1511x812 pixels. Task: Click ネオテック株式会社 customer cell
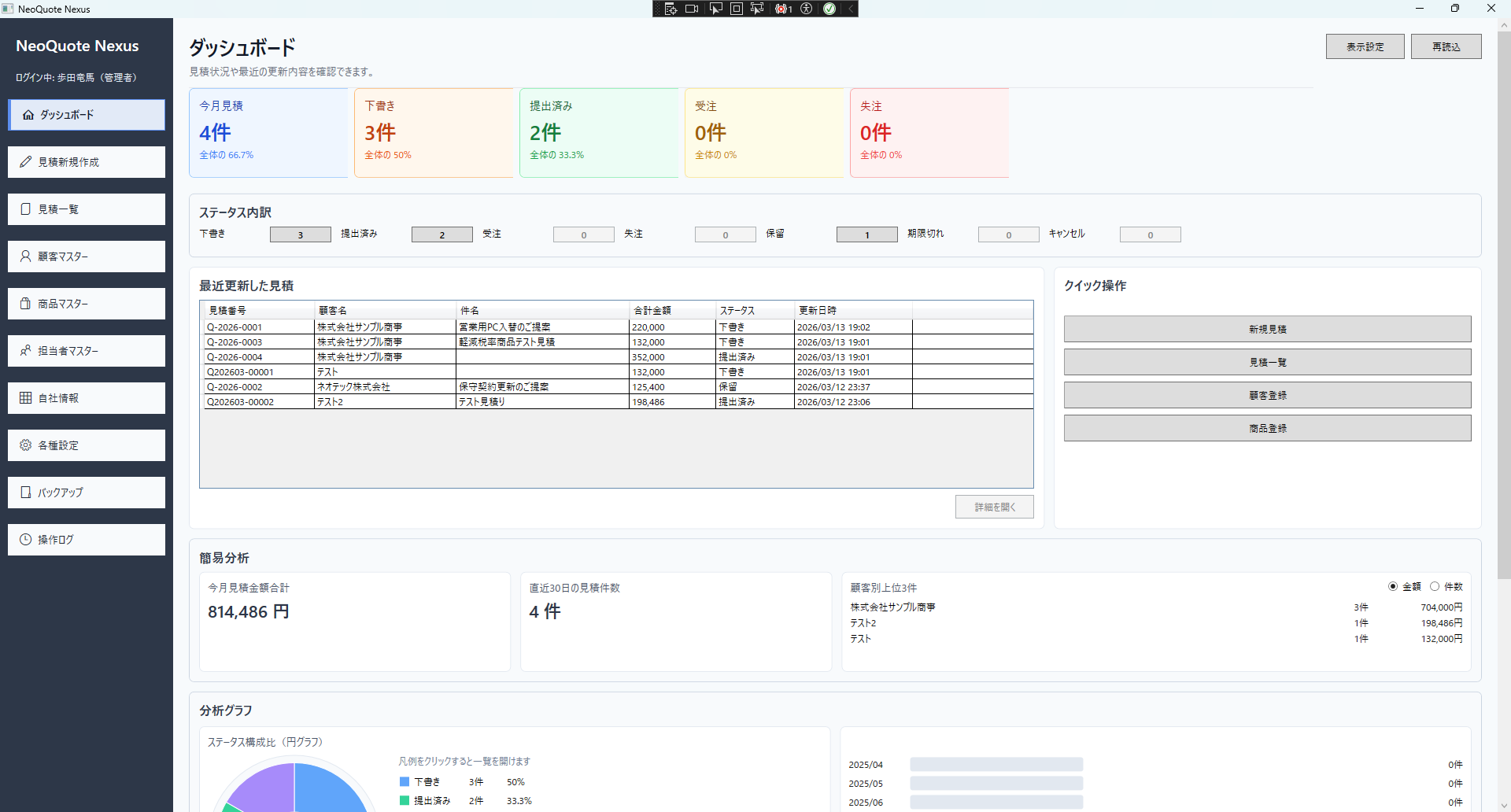385,387
